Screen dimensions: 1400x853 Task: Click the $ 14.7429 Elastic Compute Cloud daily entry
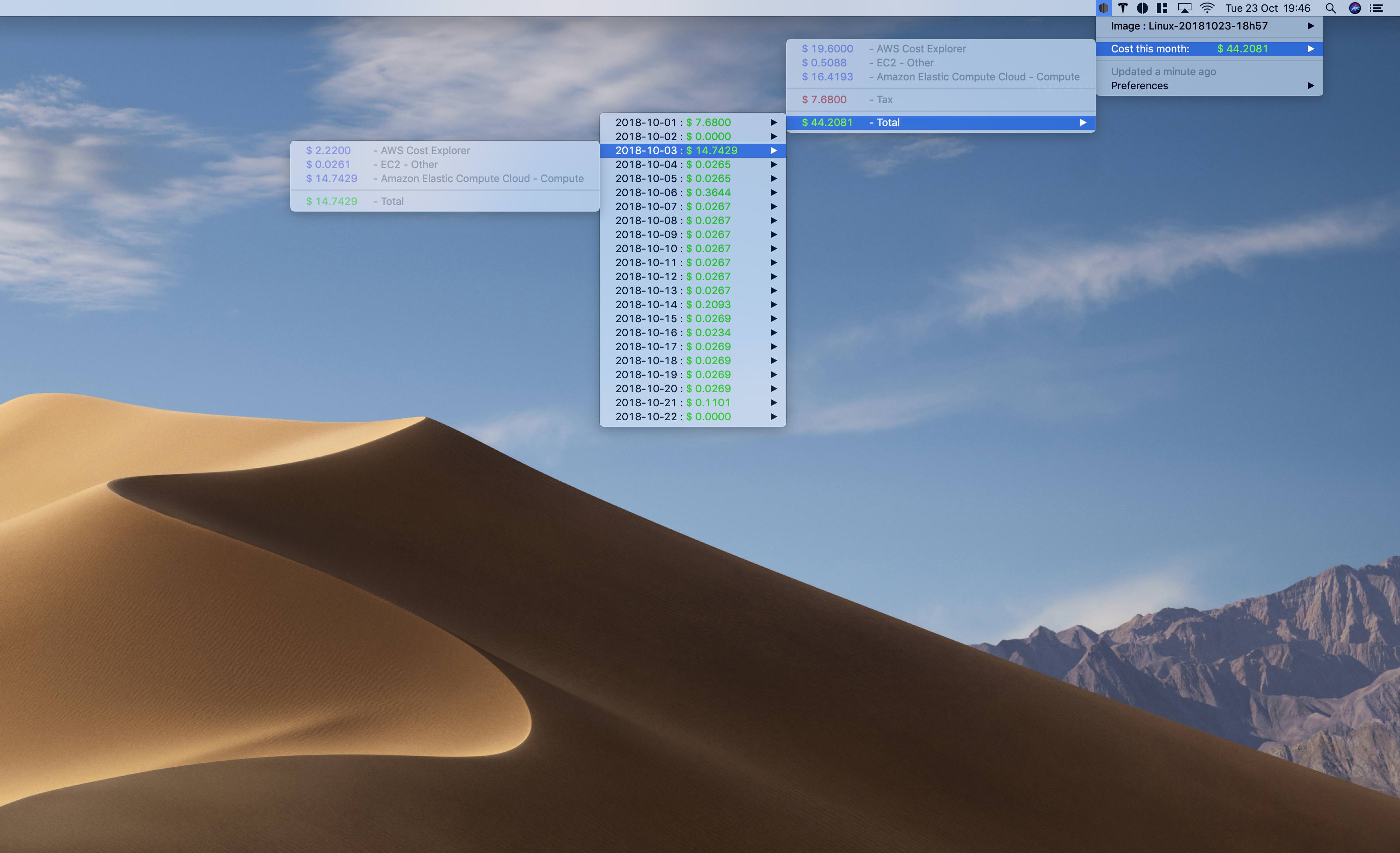(445, 178)
